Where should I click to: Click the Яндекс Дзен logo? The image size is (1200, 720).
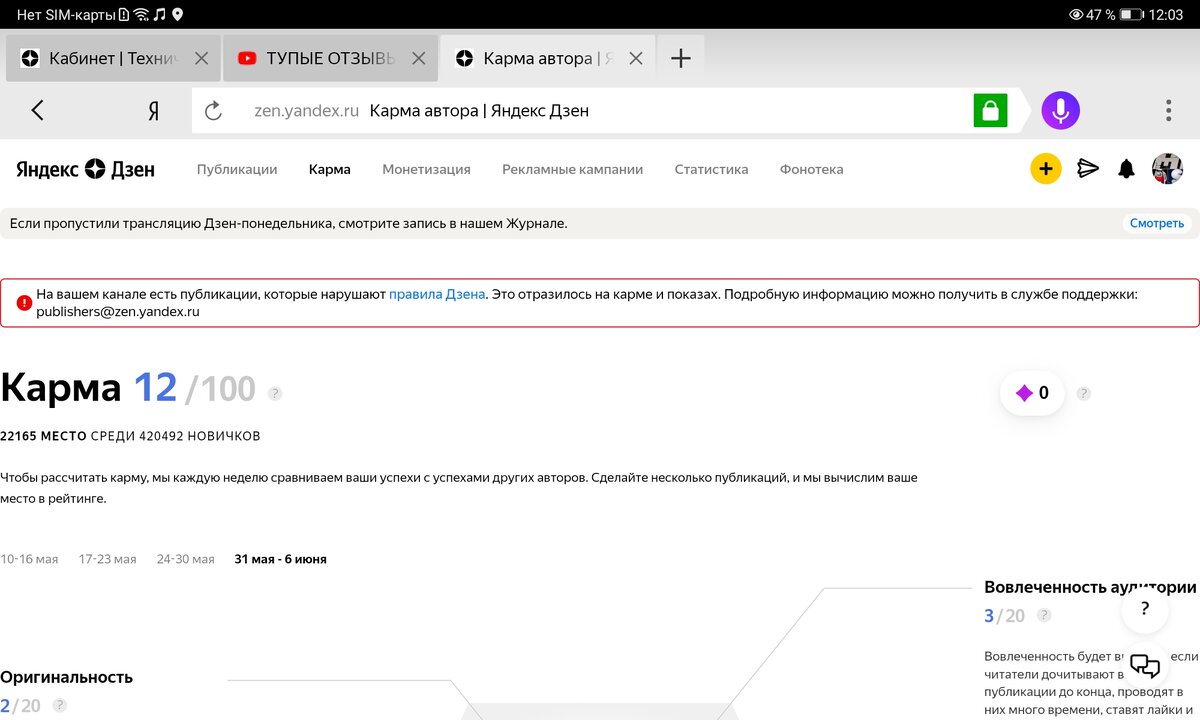(85, 169)
